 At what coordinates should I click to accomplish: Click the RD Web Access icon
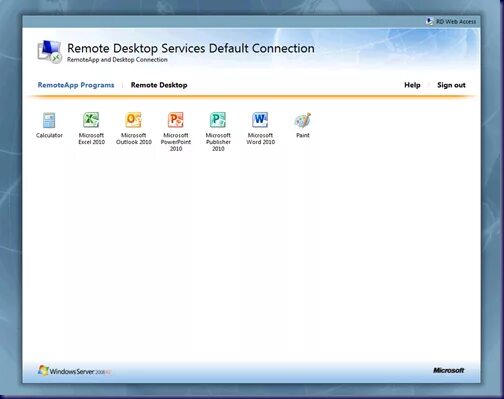pos(429,21)
